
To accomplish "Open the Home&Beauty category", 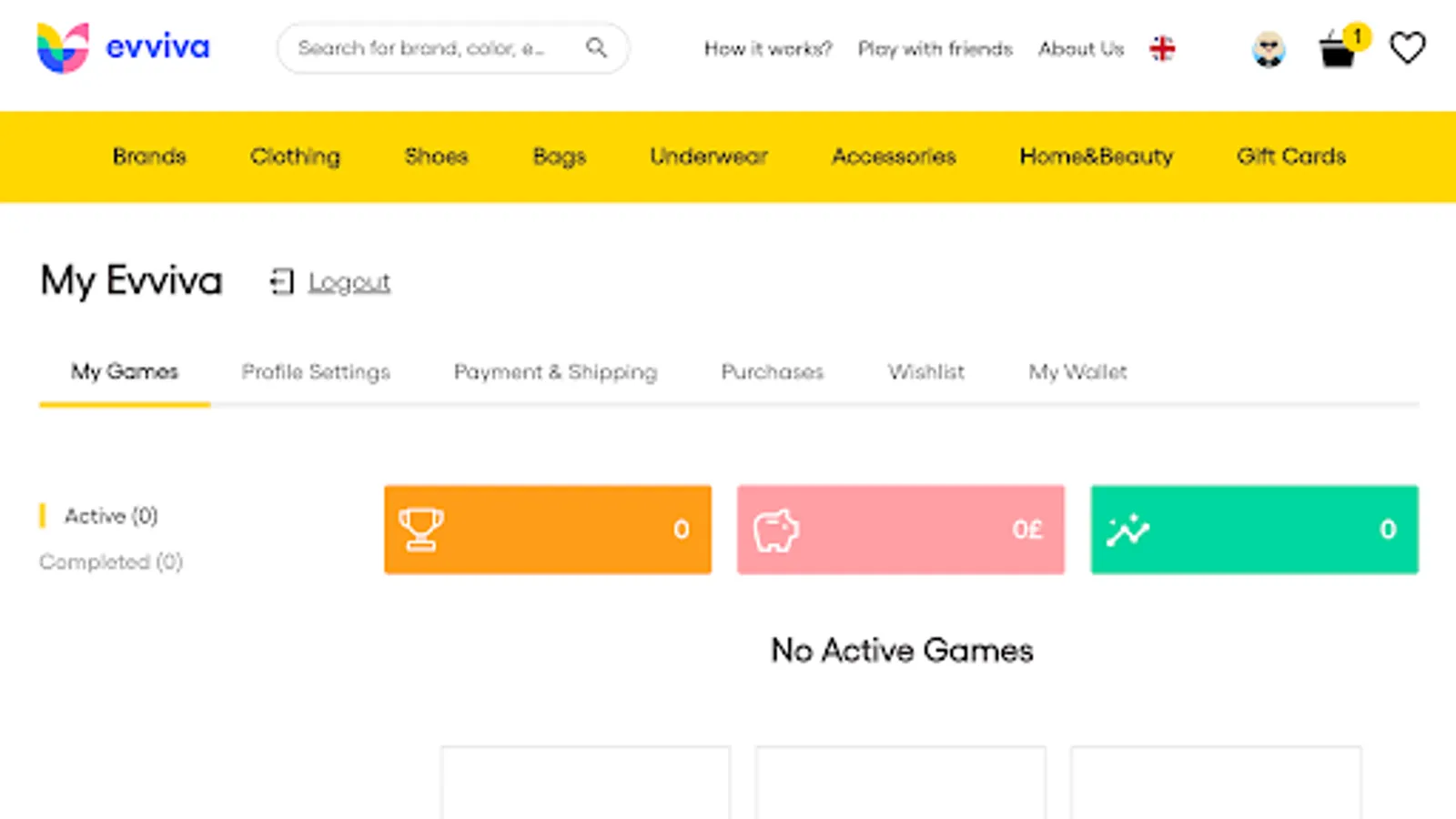I will (x=1097, y=157).
